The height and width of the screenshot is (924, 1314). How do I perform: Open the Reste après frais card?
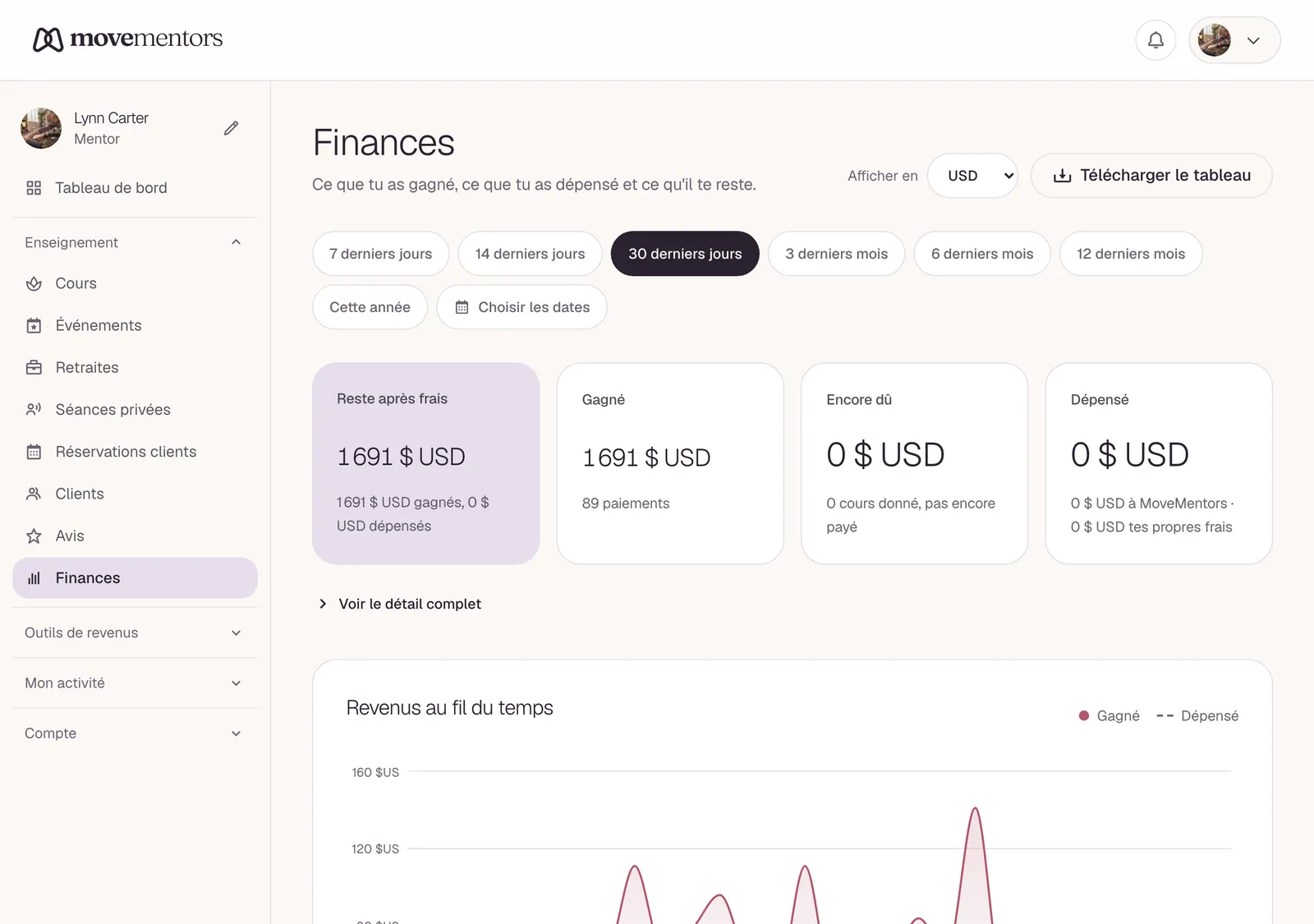(425, 463)
